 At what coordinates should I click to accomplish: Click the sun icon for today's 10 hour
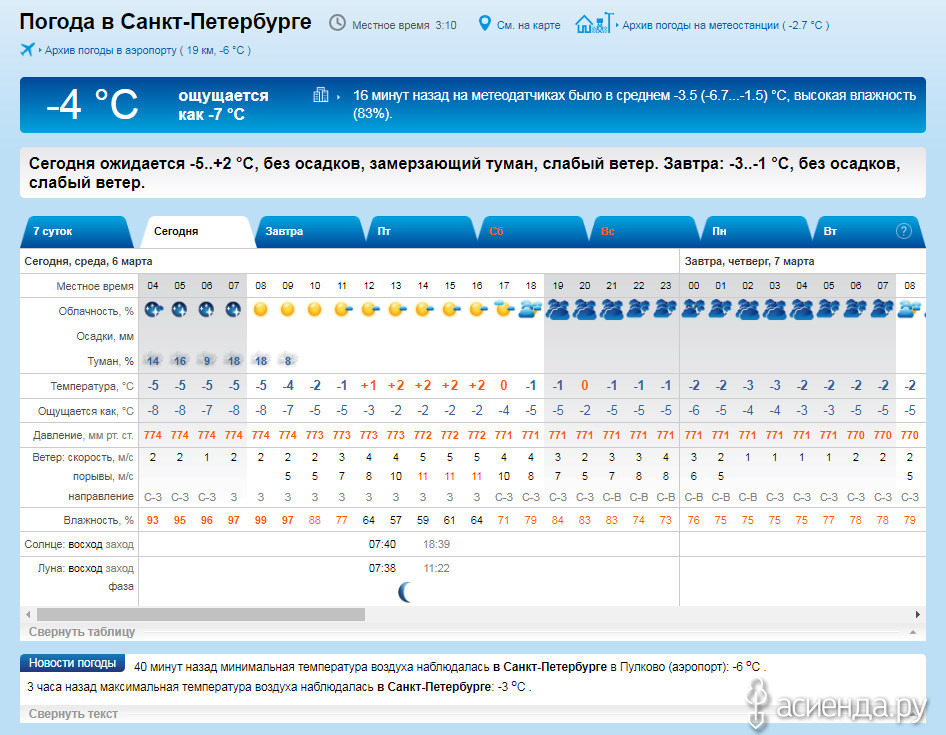coord(314,310)
